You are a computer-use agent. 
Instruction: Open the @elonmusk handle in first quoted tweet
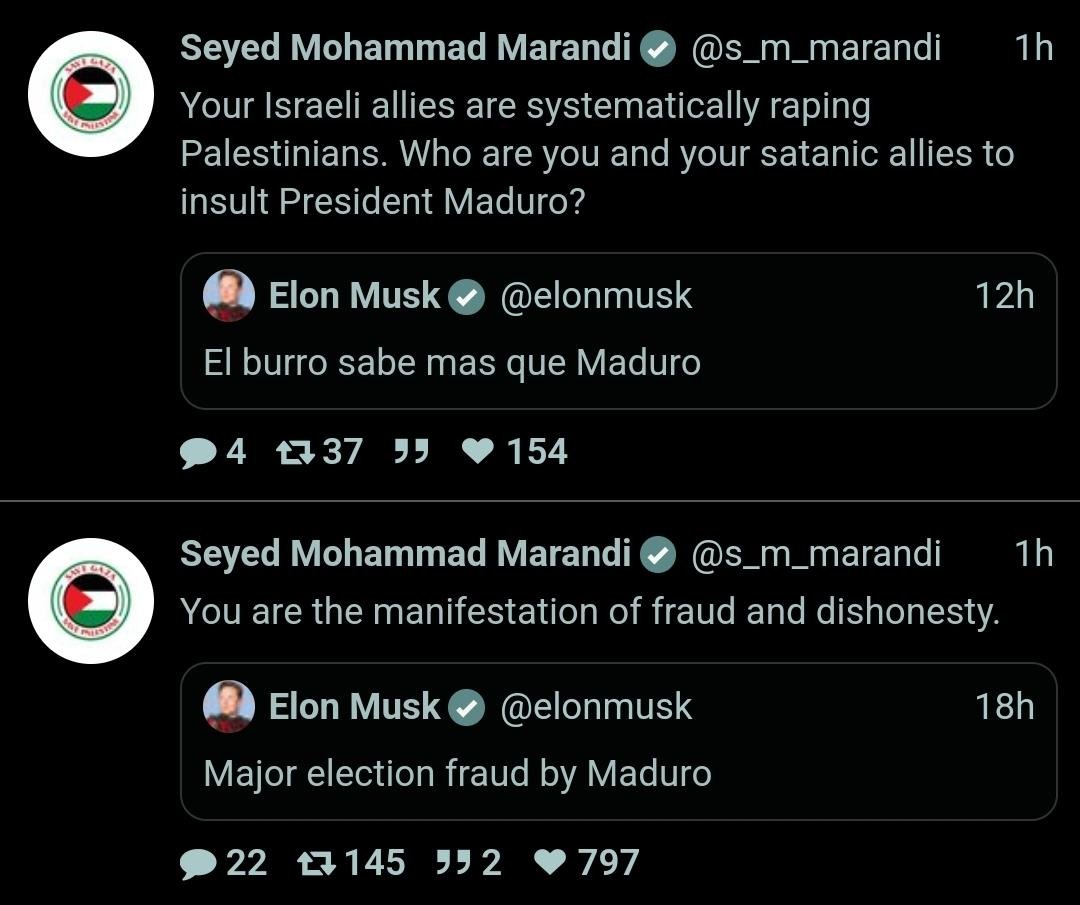[596, 296]
